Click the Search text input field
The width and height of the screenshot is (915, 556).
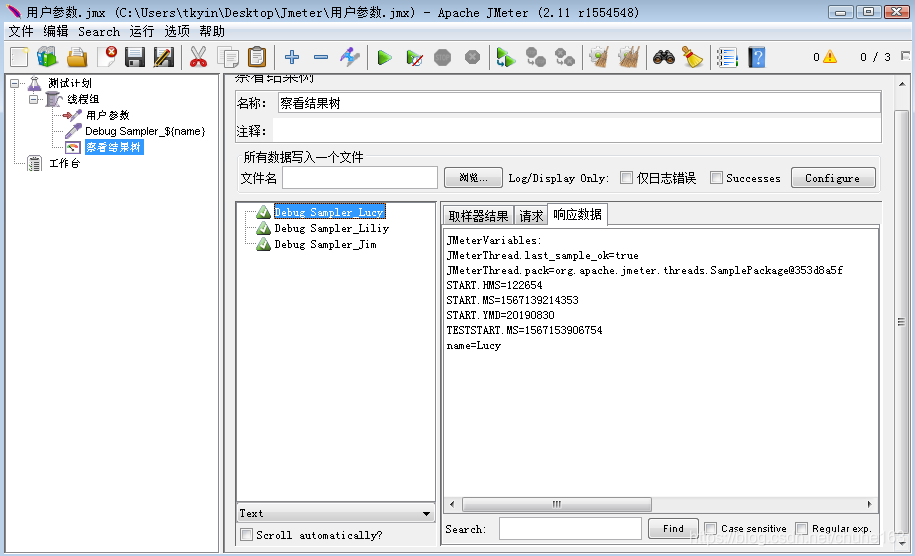(x=570, y=529)
